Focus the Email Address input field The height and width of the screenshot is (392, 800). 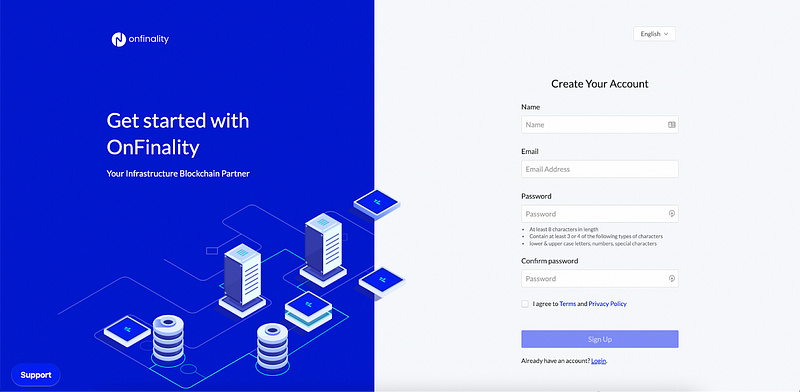(x=599, y=169)
